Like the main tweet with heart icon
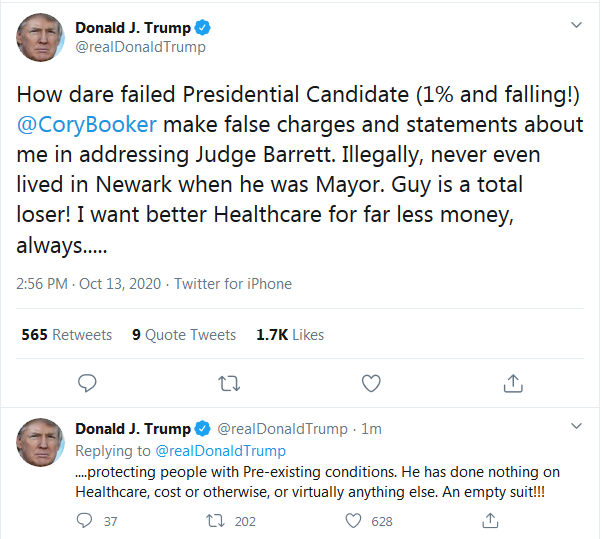 tap(371, 383)
